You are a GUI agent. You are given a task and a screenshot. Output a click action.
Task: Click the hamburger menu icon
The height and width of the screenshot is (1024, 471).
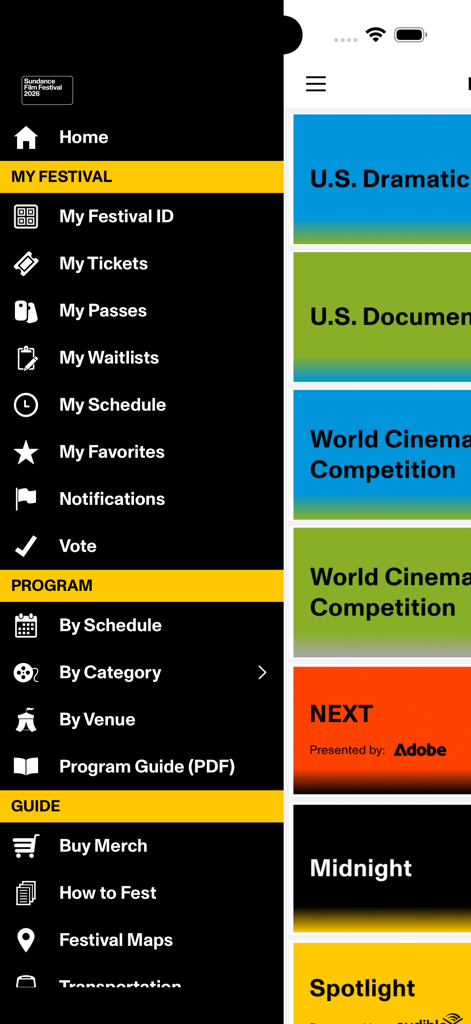(x=316, y=84)
